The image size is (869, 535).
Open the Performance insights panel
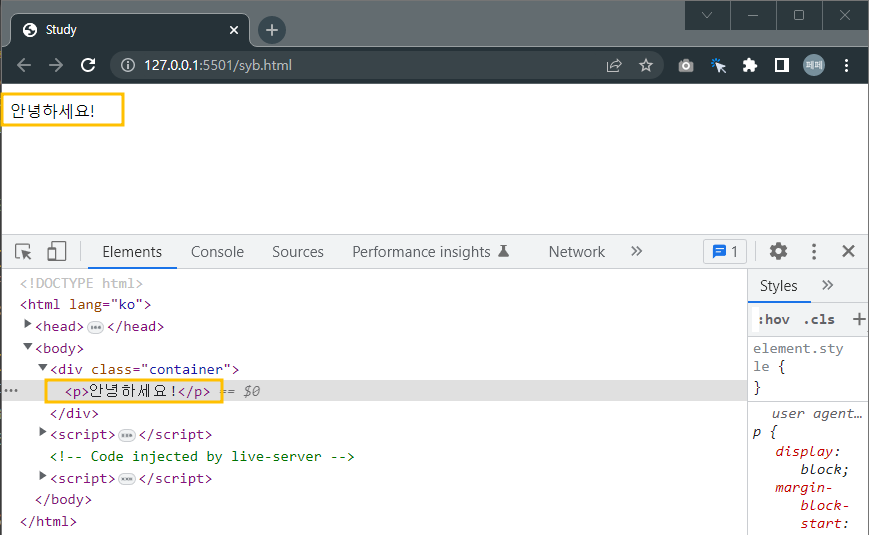pos(431,252)
